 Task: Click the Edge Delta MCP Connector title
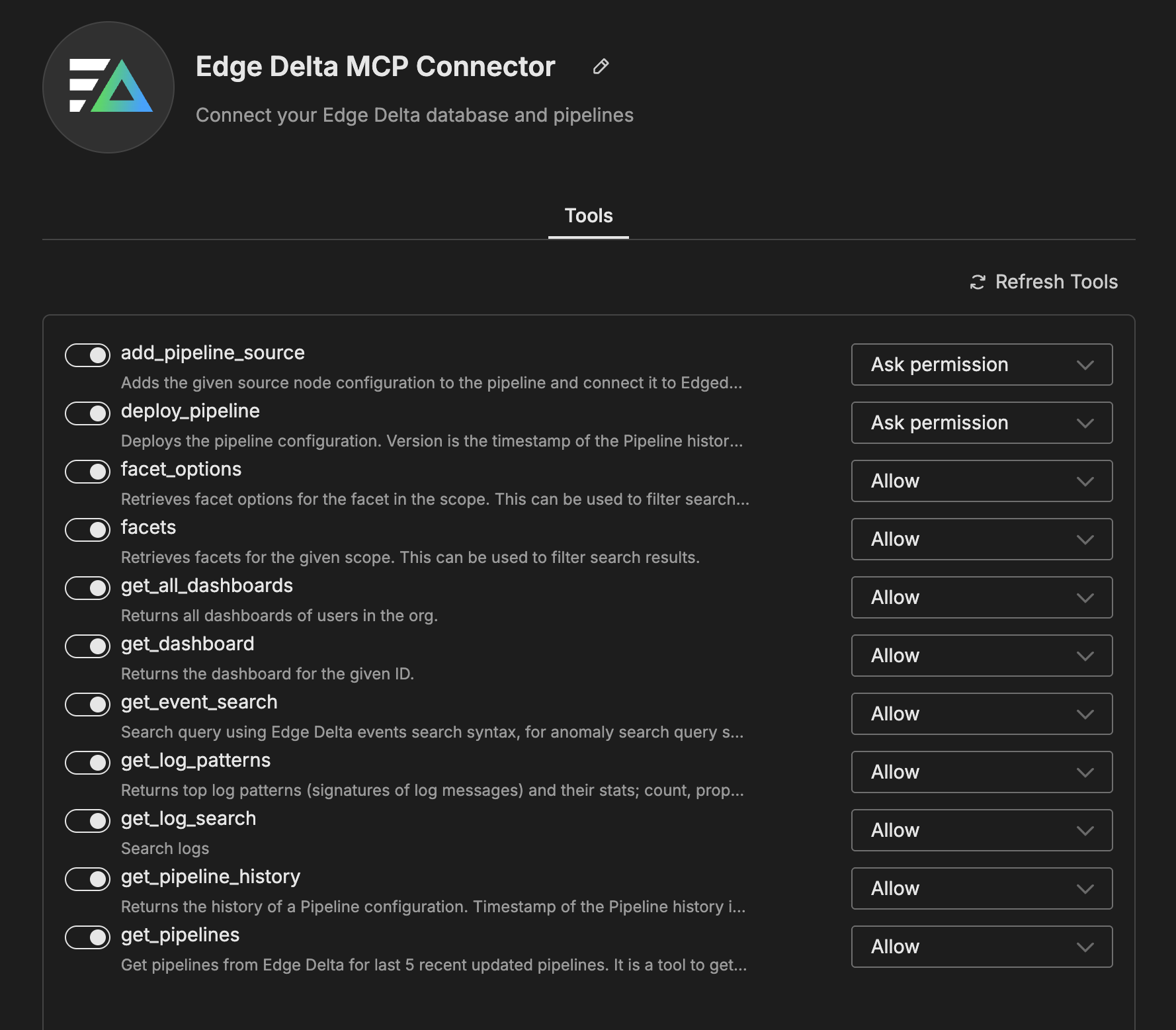tap(375, 67)
